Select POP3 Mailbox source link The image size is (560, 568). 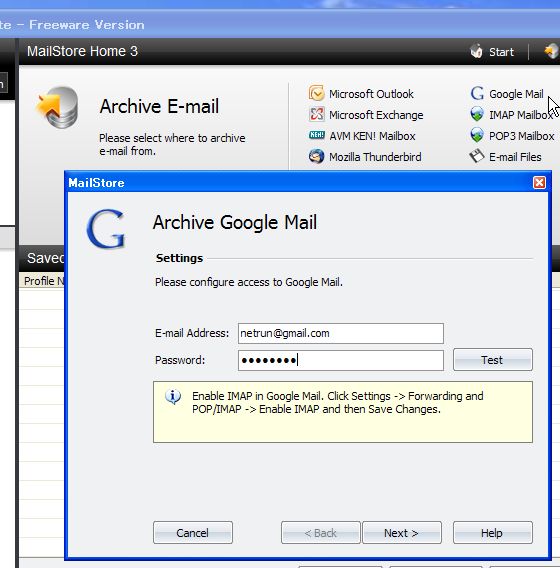pyautogui.click(x=522, y=136)
